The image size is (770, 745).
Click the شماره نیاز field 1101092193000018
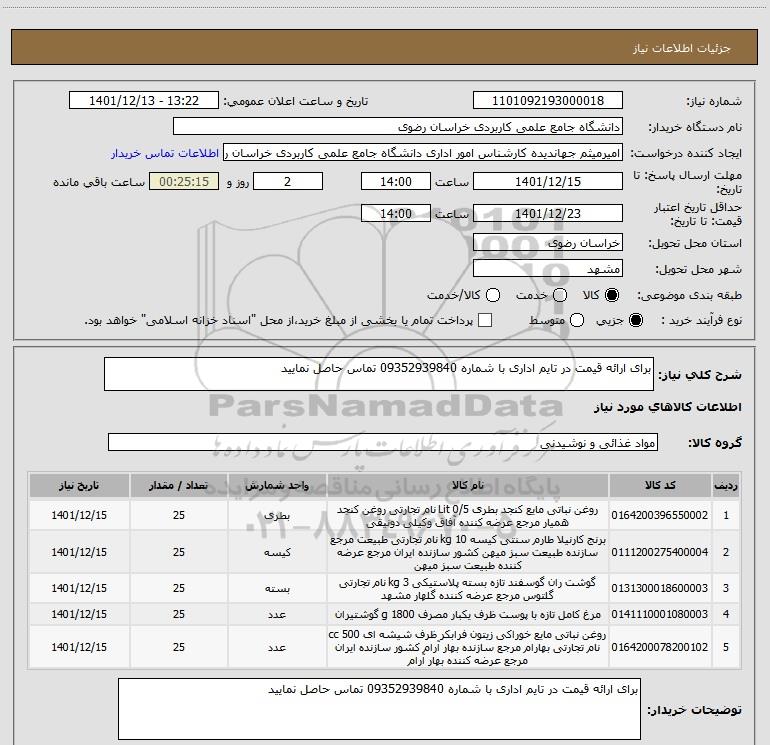point(548,101)
